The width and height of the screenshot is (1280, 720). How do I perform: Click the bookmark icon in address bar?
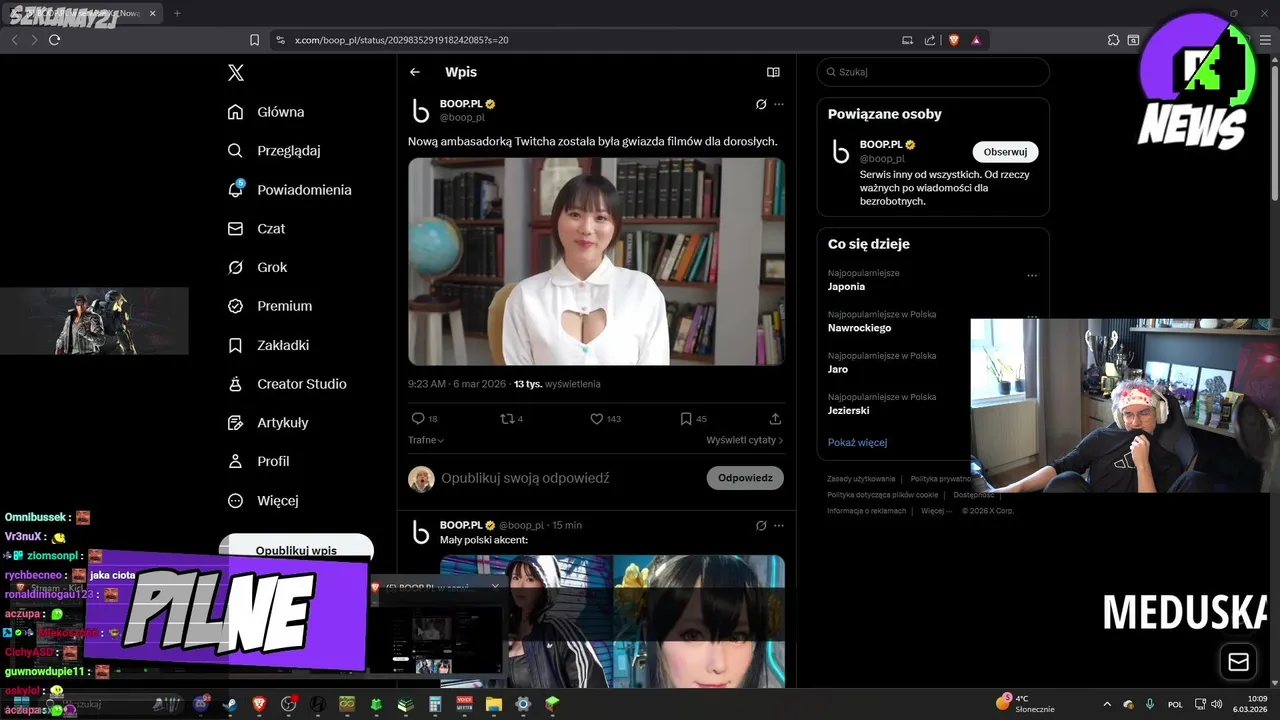[254, 40]
